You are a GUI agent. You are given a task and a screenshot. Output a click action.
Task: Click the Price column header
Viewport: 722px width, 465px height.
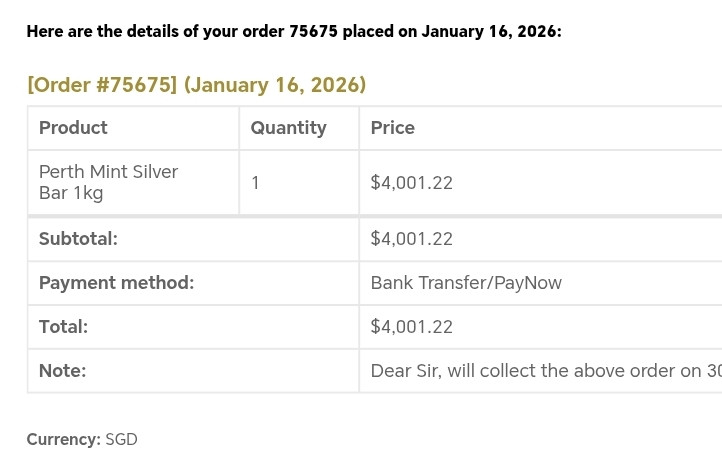tap(392, 128)
